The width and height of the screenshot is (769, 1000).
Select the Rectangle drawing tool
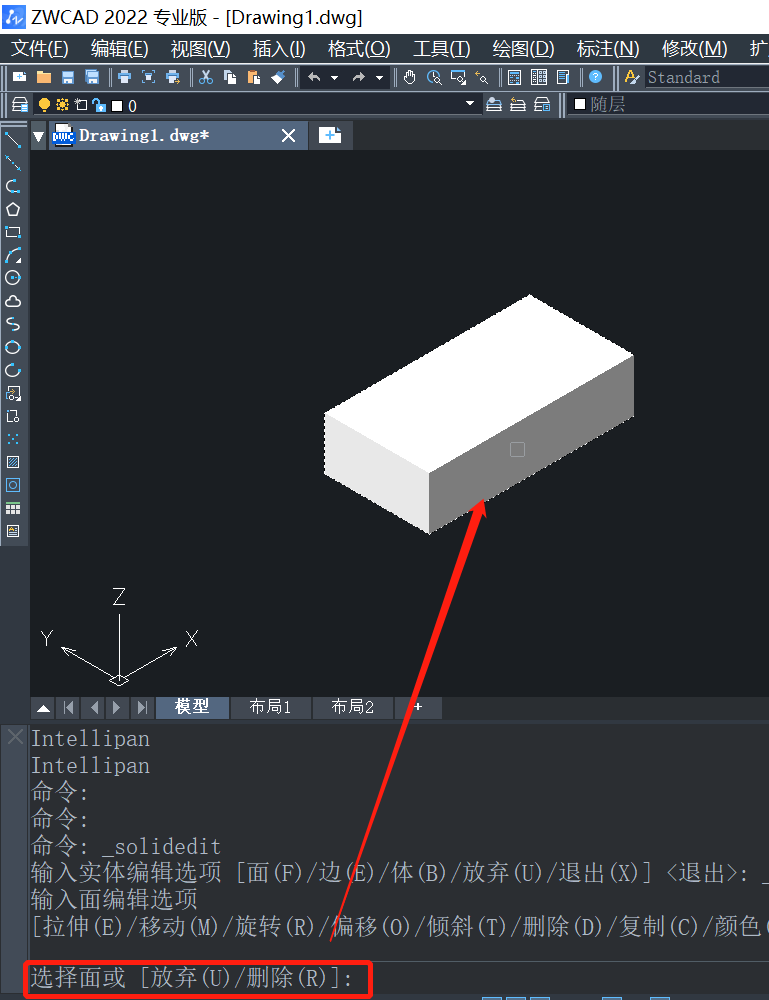pos(13,232)
